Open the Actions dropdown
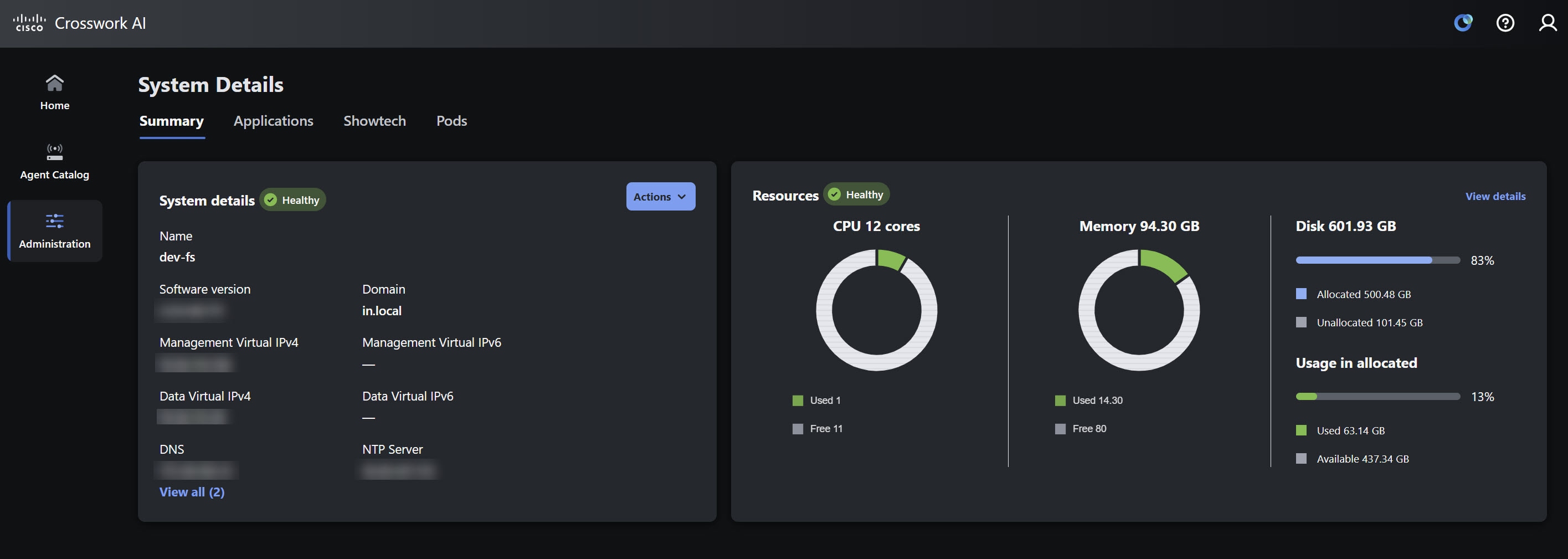Image resolution: width=1568 pixels, height=559 pixels. [x=660, y=197]
